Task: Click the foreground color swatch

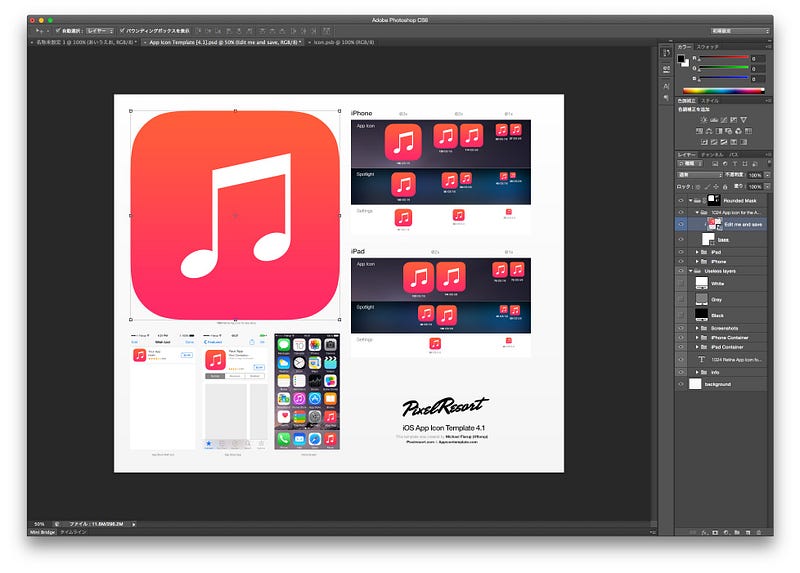Action: click(681, 59)
